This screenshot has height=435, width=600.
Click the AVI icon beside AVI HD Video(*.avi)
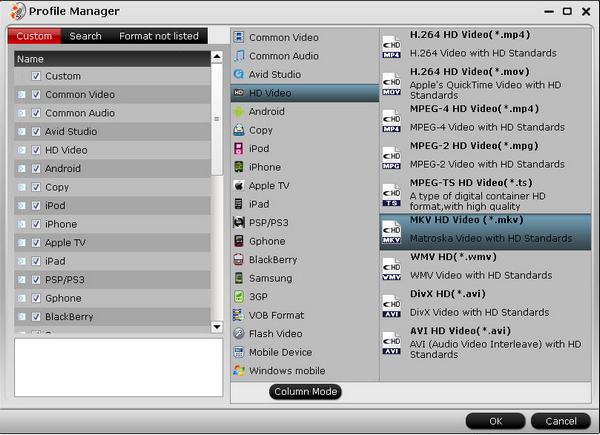(x=391, y=343)
